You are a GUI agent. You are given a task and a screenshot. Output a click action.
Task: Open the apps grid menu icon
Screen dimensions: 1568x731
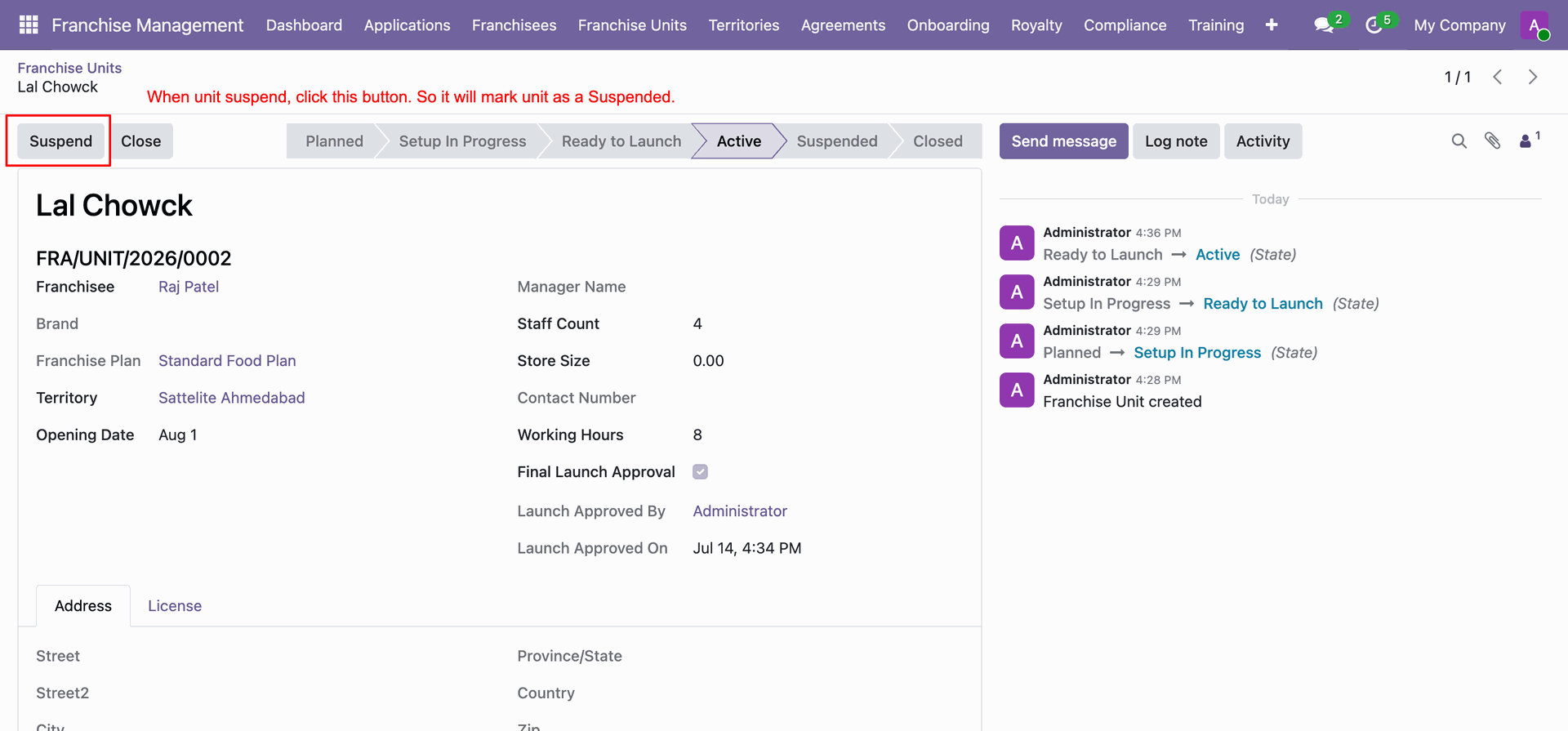click(29, 25)
